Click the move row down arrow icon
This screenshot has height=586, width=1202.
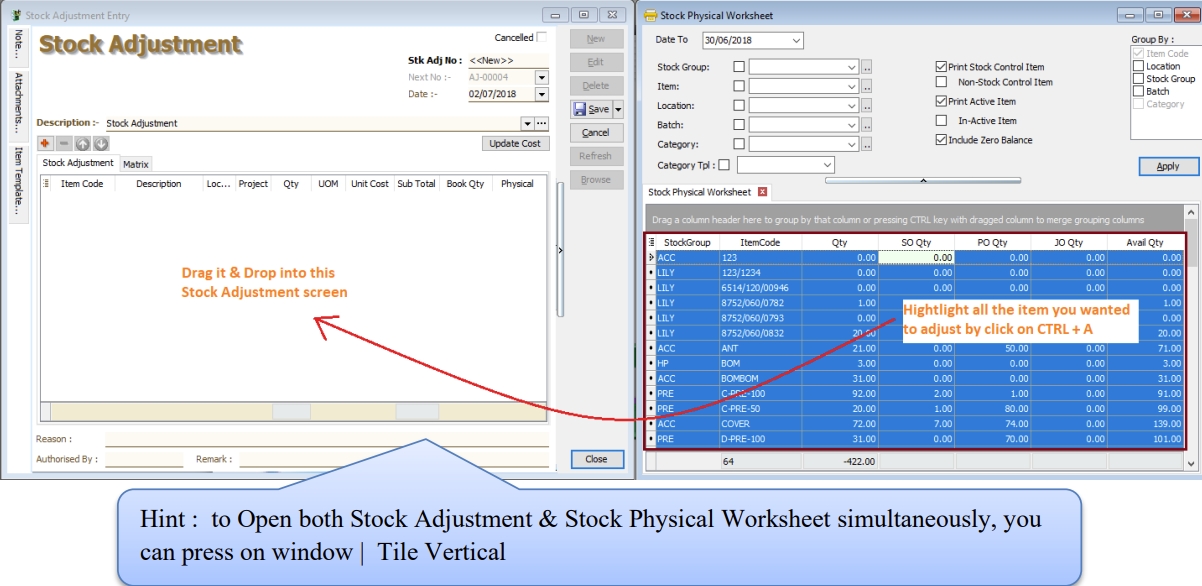[100, 144]
